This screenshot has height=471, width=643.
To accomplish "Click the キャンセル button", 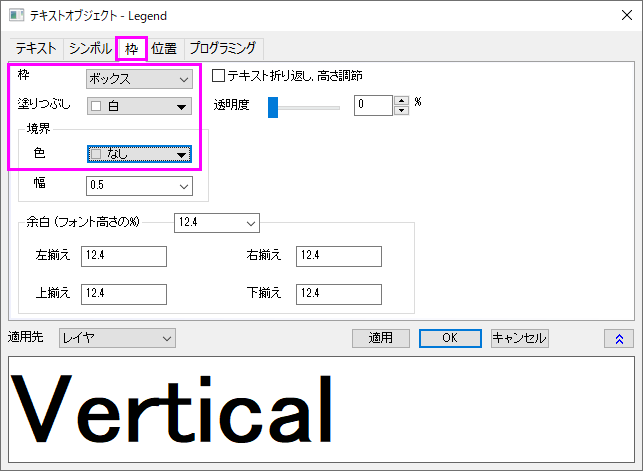I will pos(520,338).
